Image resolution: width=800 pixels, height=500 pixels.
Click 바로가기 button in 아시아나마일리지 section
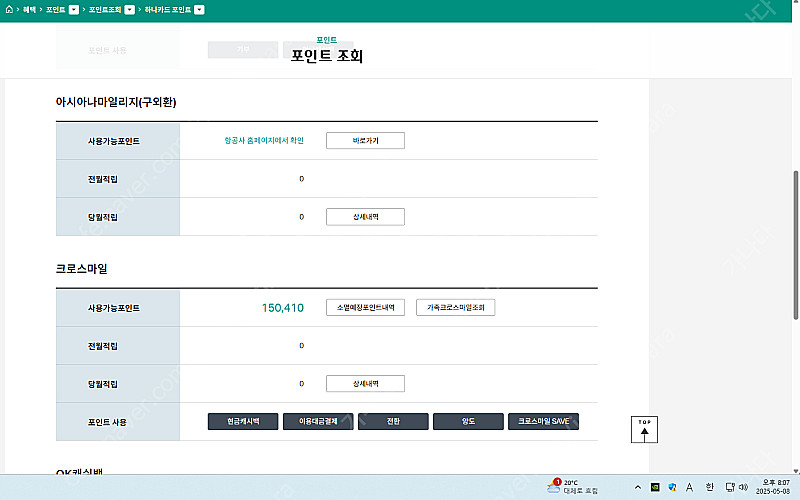pyautogui.click(x=365, y=140)
